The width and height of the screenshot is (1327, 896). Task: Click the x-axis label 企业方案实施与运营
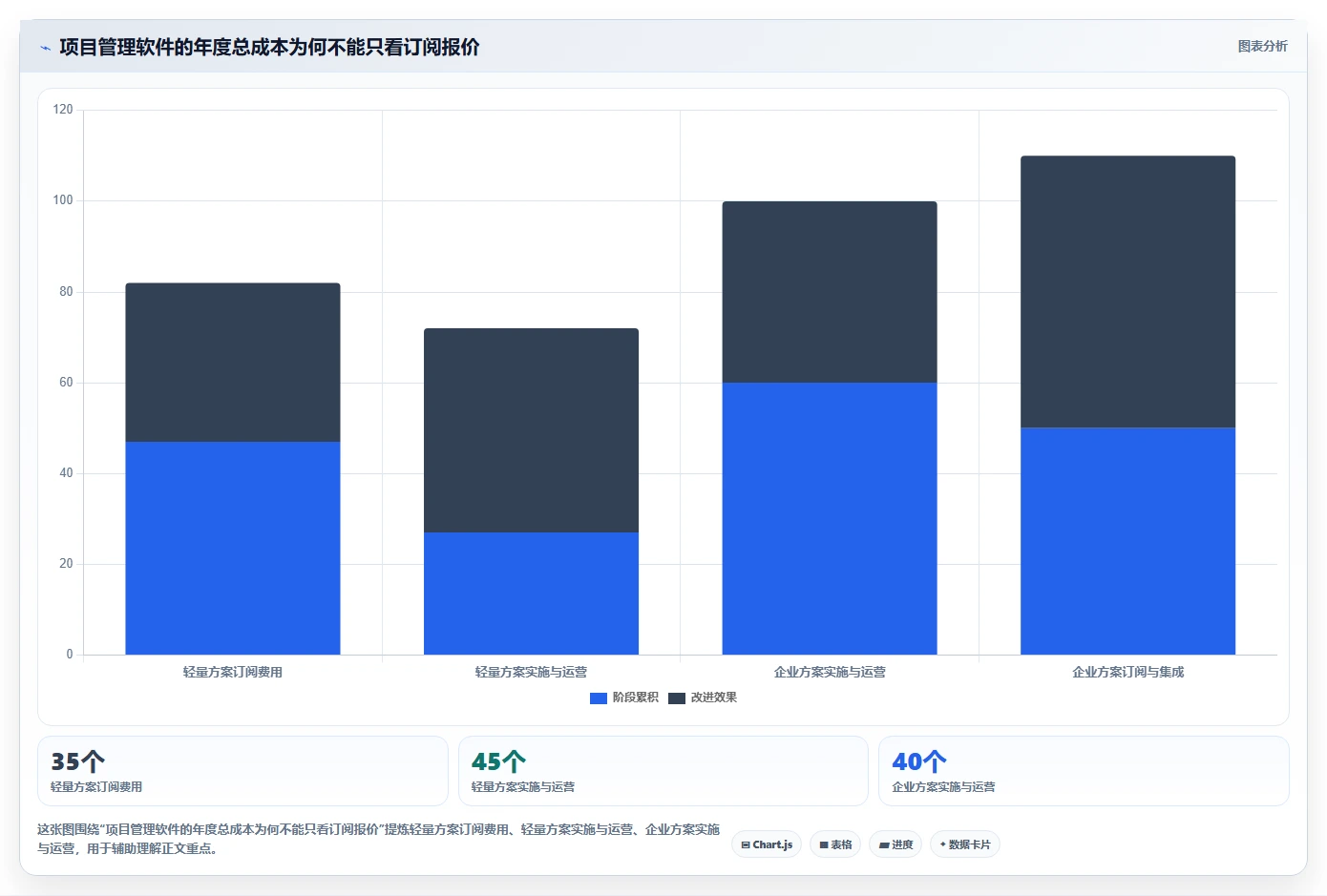point(830,672)
